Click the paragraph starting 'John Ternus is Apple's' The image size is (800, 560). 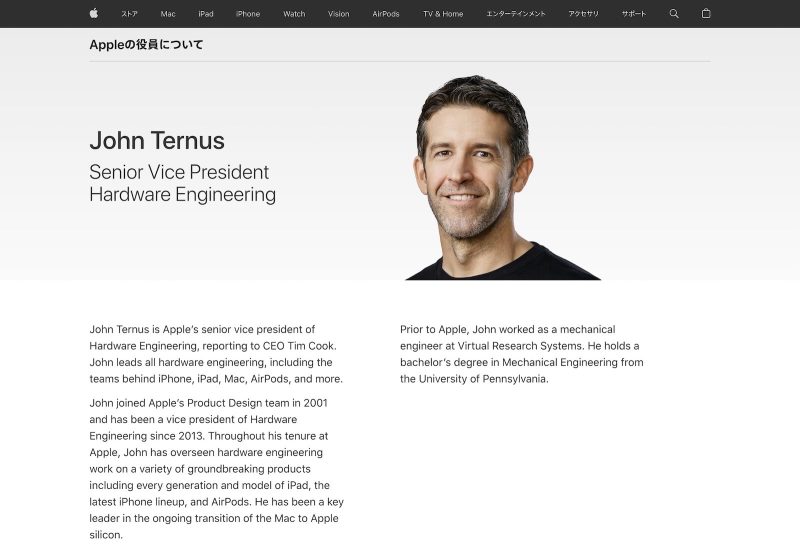(216, 354)
